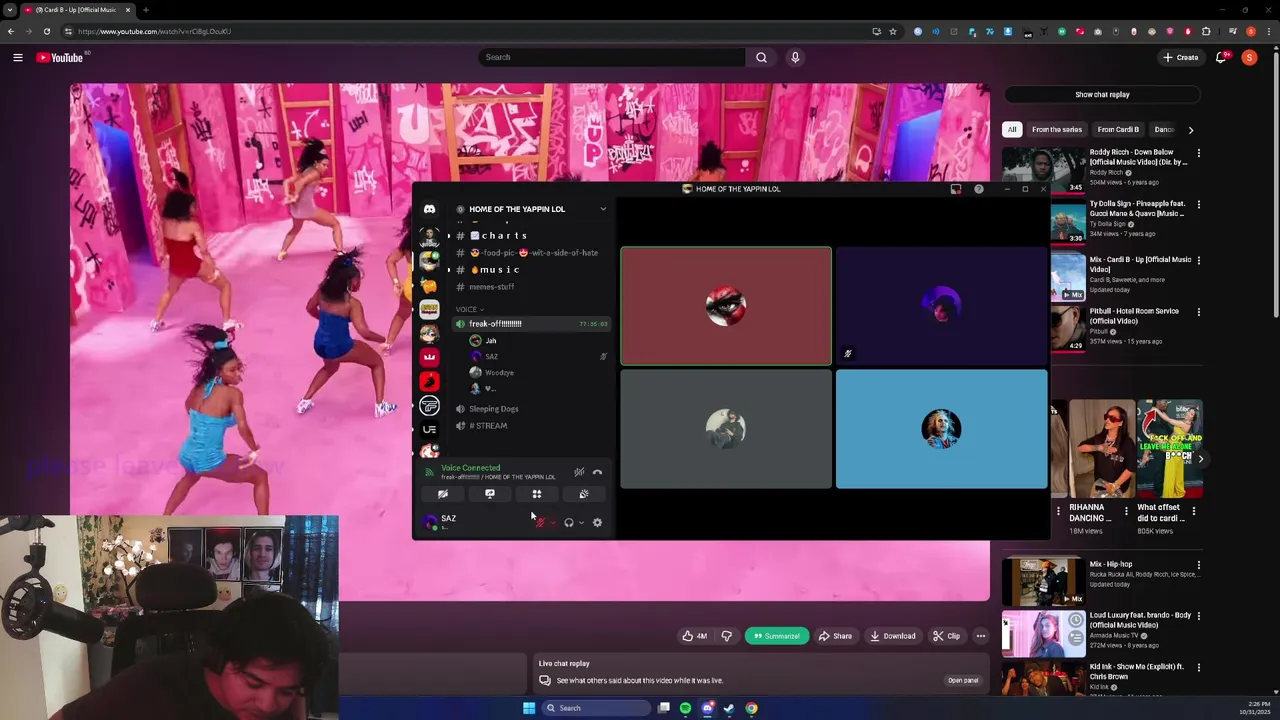Select UE server icon in Discord
Screen dimensions: 1280x720
click(429, 429)
